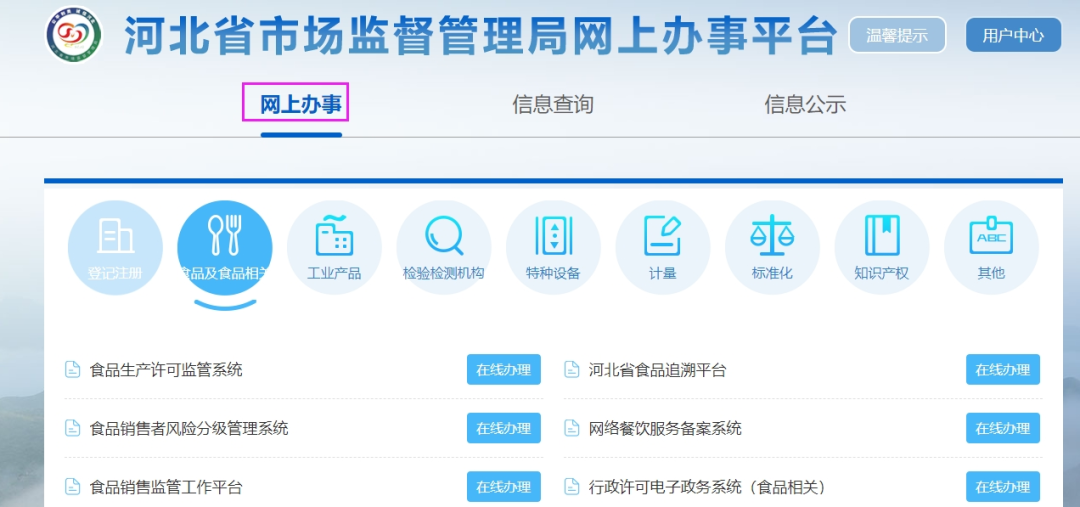Open the 其他 ABC badge icon
Image resolution: width=1080 pixels, height=507 pixels.
click(x=991, y=247)
